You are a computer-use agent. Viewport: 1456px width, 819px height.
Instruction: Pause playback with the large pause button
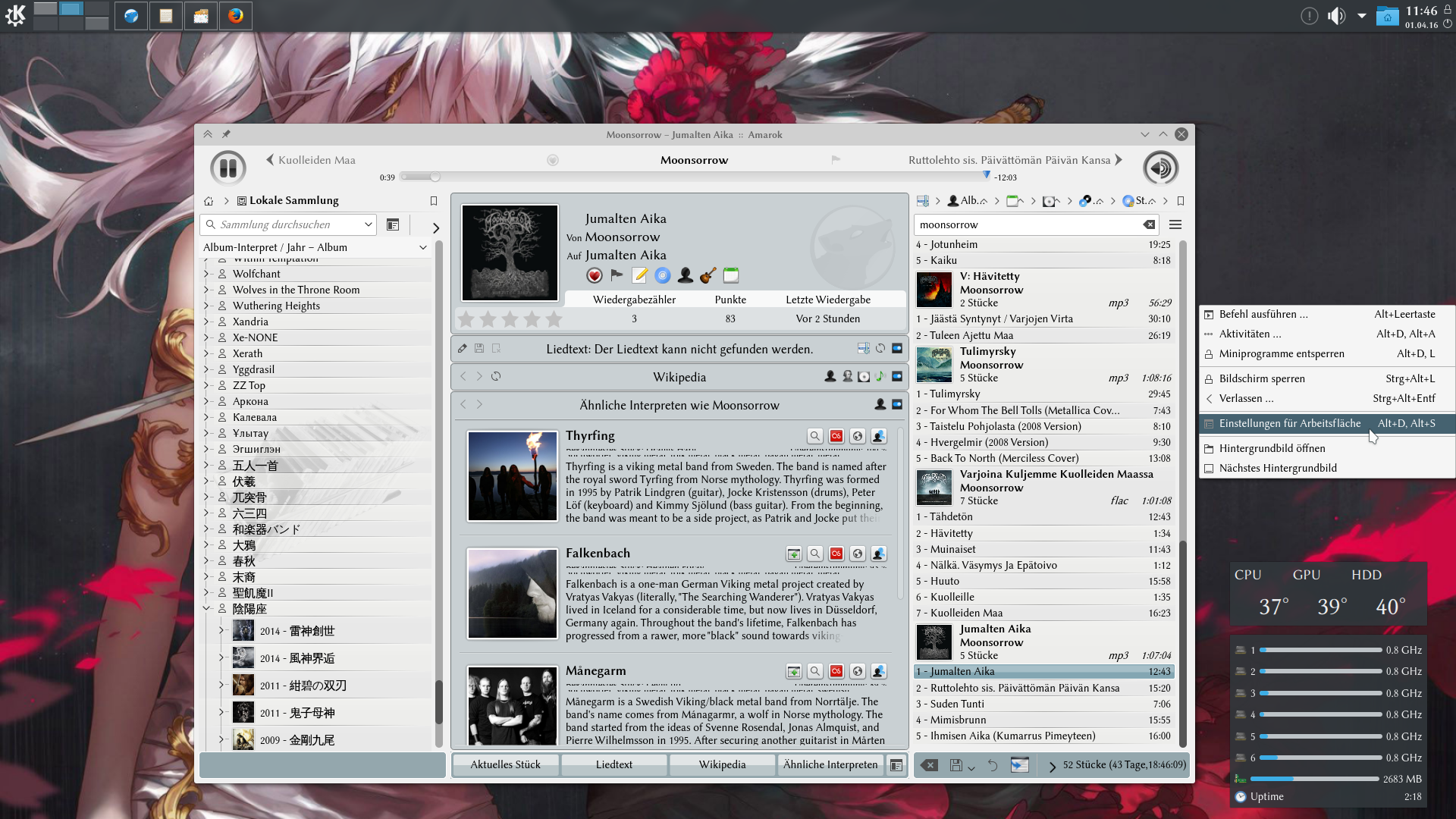[228, 168]
